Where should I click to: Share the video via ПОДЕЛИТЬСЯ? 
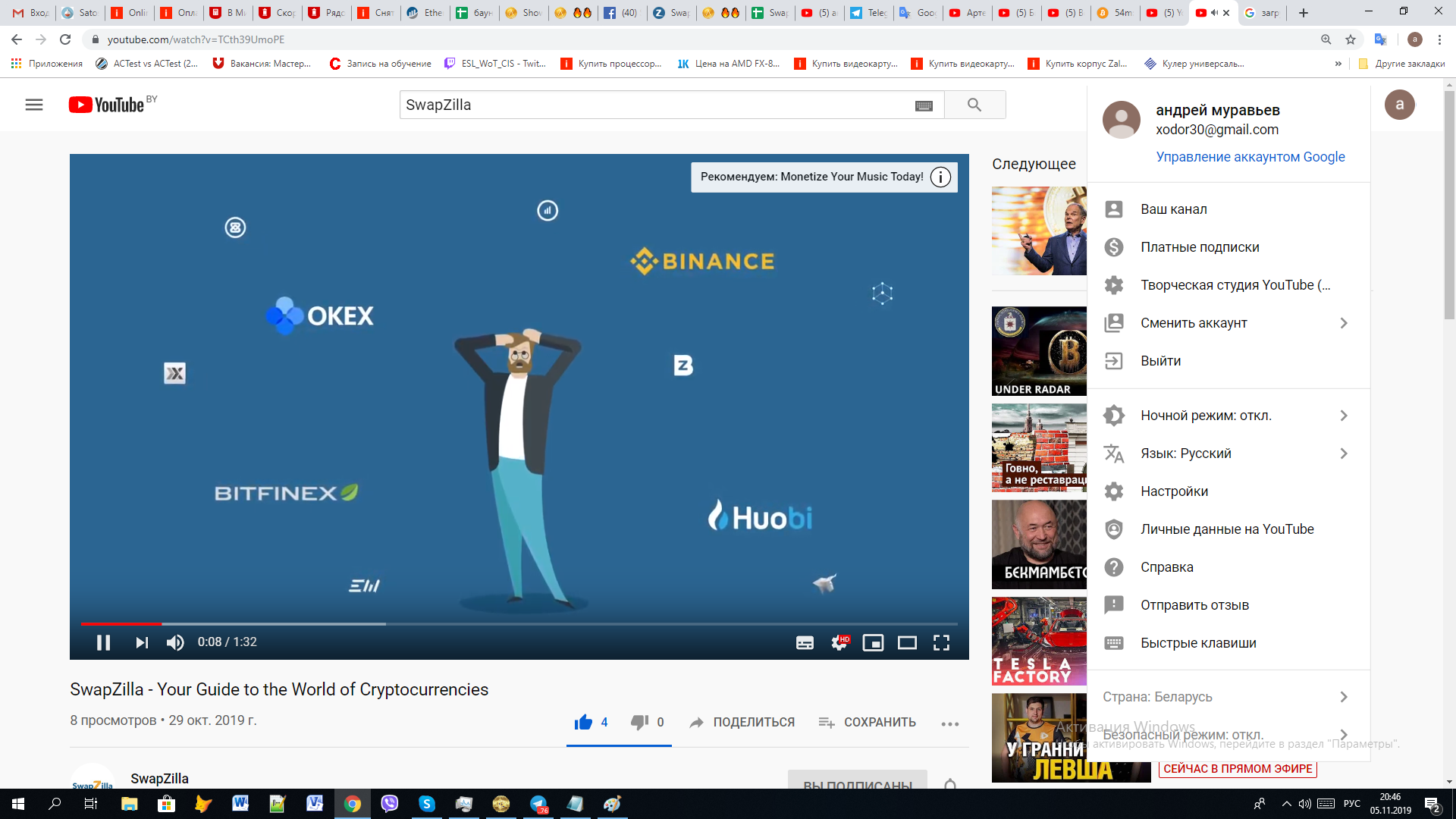(x=742, y=723)
